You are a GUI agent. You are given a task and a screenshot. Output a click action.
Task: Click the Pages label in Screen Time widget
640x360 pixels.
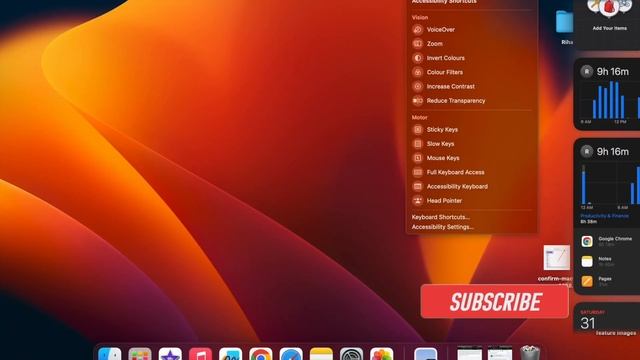pos(605,279)
